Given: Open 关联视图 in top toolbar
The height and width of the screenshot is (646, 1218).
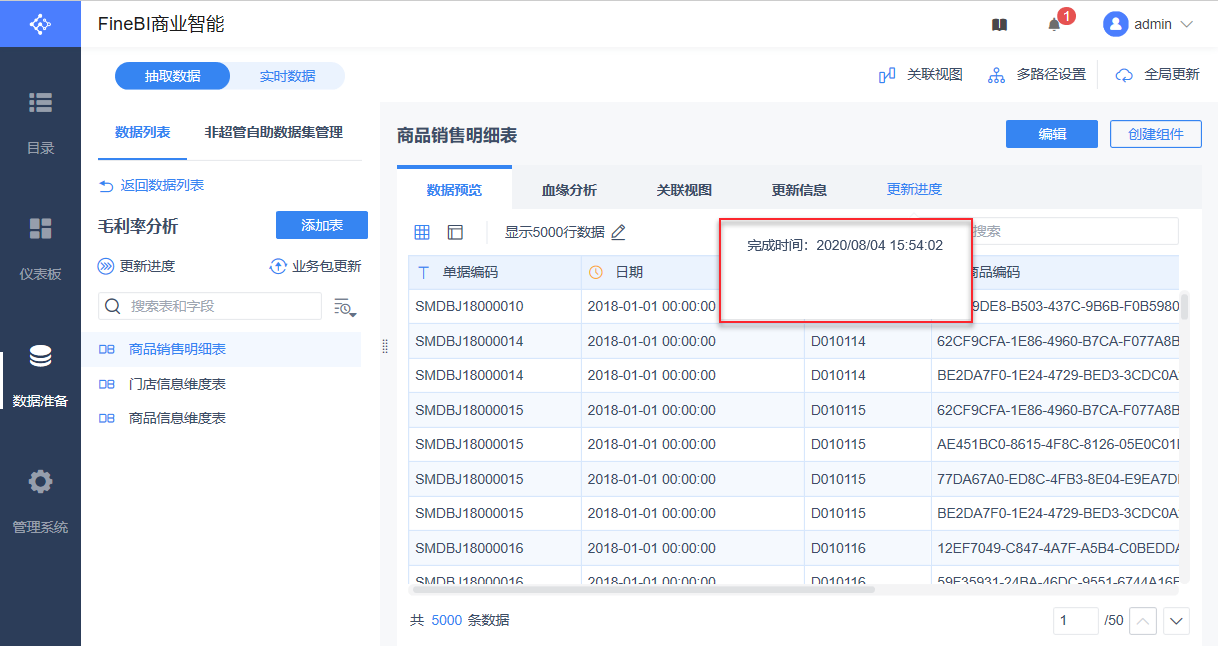Looking at the screenshot, I should pyautogui.click(x=920, y=74).
